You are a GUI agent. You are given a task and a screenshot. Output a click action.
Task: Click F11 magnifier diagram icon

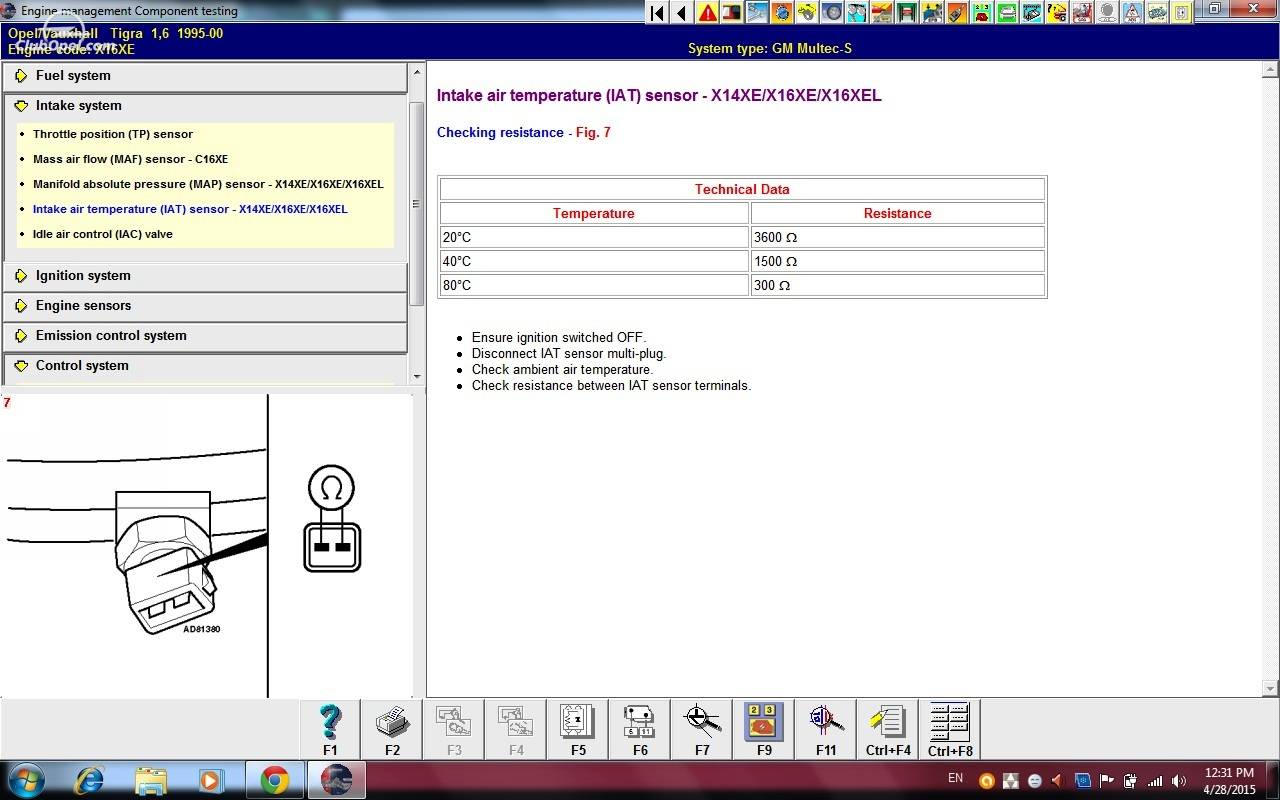coord(826,729)
